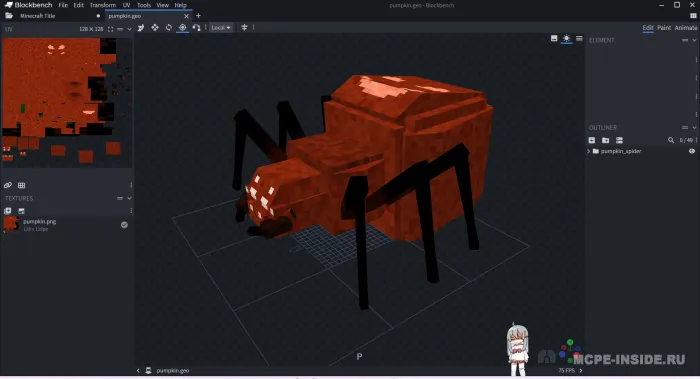Screen dimensions: 700x379
Task: Open the View menu
Action: [x=162, y=5]
